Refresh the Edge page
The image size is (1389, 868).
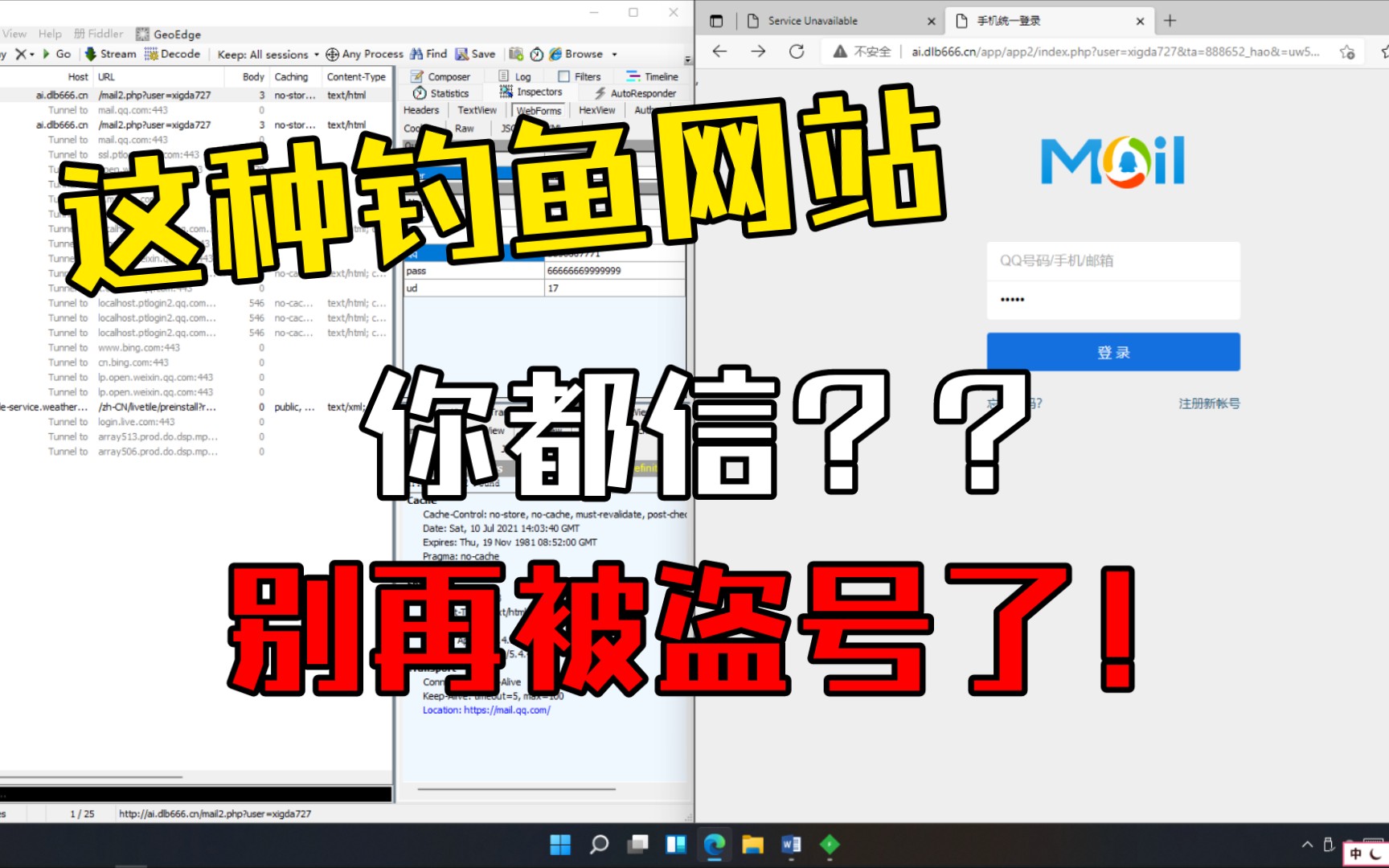tap(797, 51)
